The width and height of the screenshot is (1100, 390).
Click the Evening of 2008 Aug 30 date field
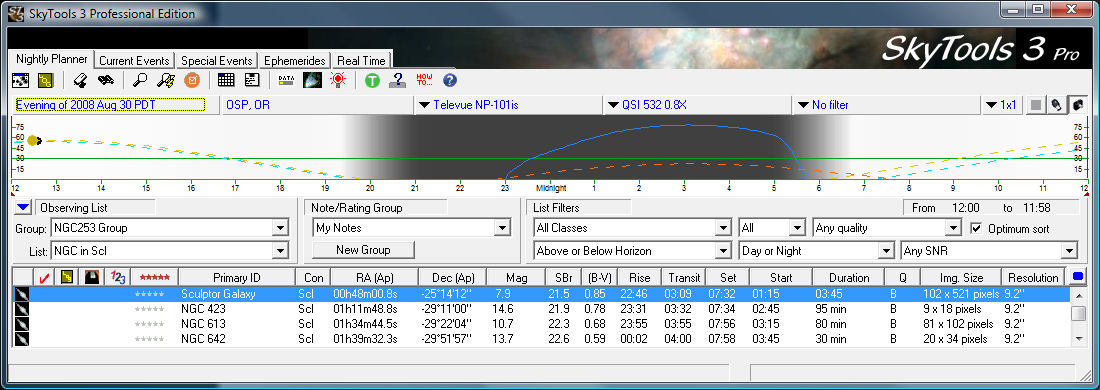(x=110, y=105)
